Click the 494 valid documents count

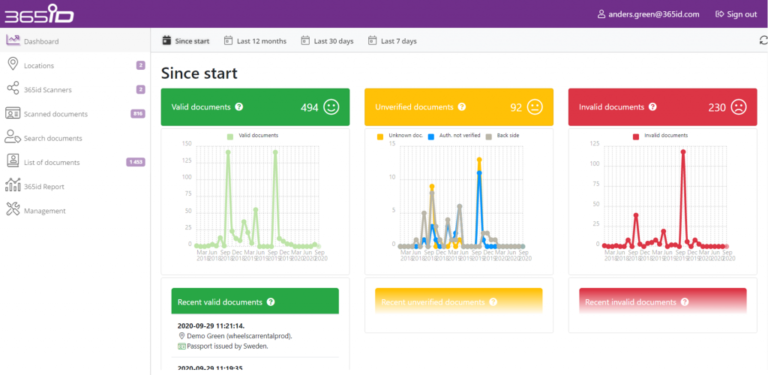310,107
